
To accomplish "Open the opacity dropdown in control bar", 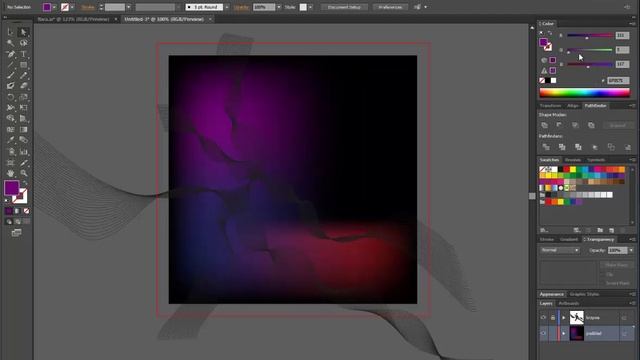I will [279, 7].
